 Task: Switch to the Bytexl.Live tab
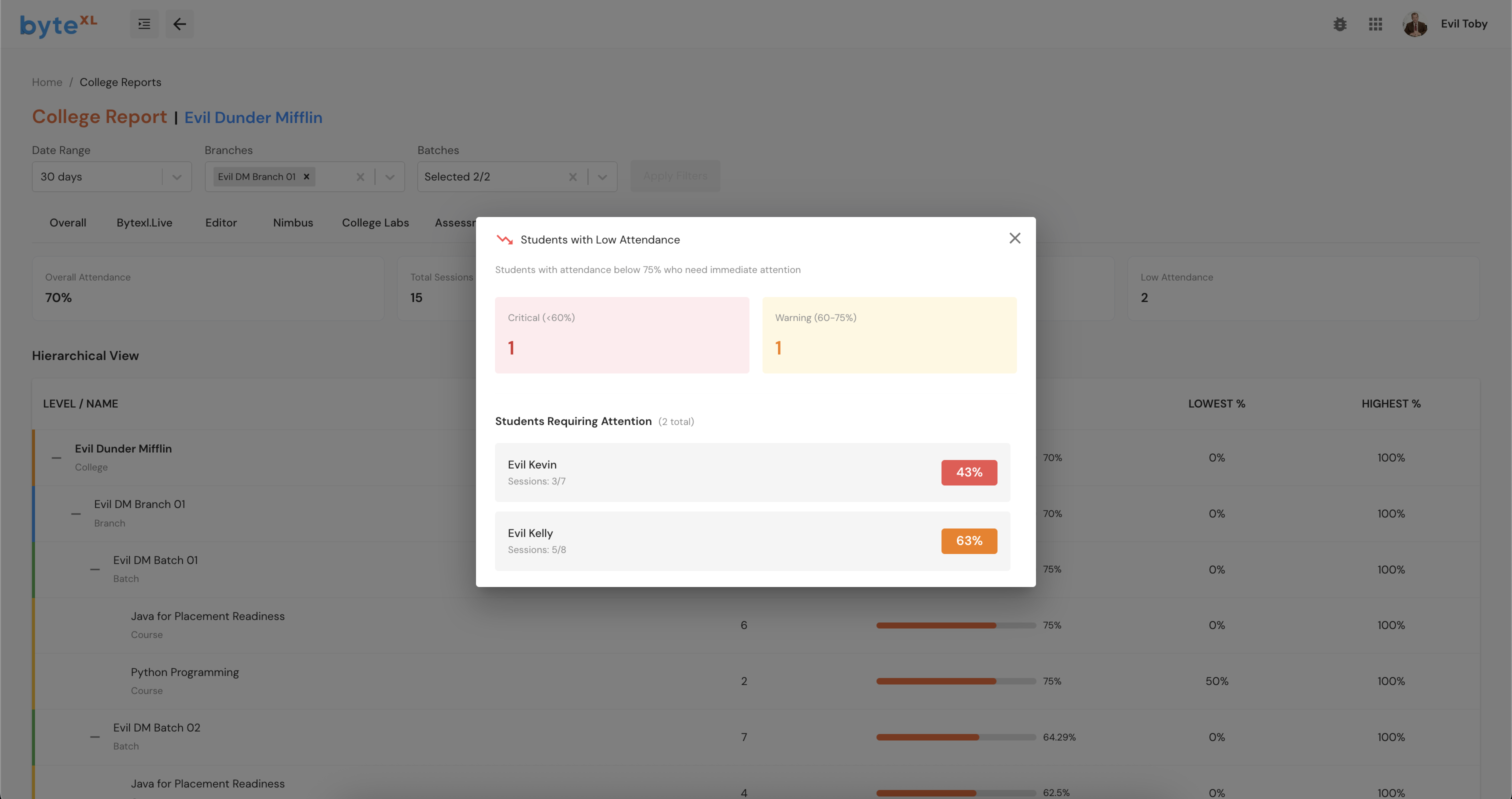pyautogui.click(x=144, y=222)
